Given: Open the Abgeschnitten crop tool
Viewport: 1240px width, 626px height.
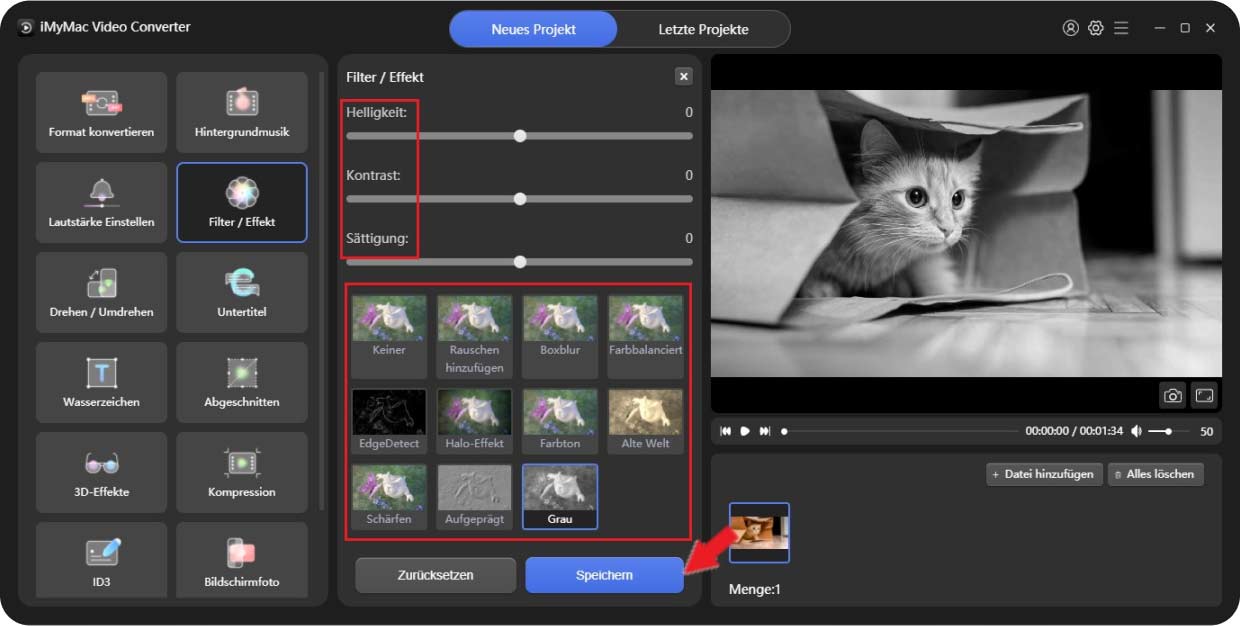Looking at the screenshot, I should [242, 382].
